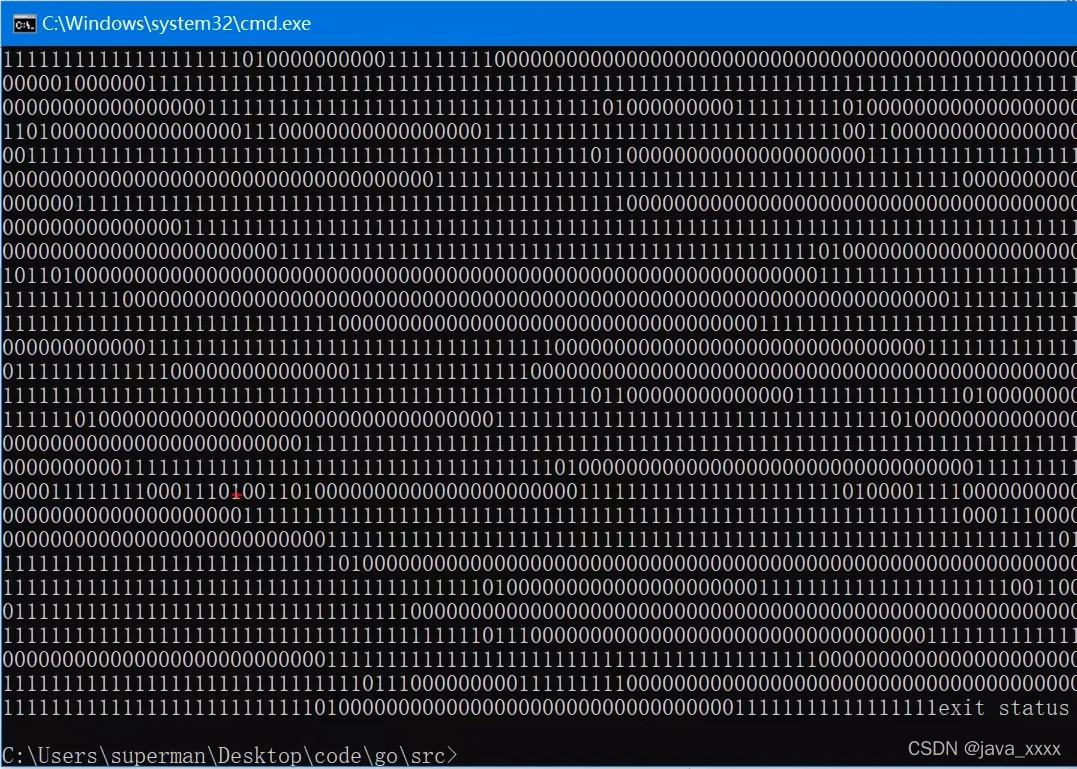Click the prompt C:\Users\superman\Desktop\code\go\src>
Screen dimensions: 1077x769
coord(229,756)
